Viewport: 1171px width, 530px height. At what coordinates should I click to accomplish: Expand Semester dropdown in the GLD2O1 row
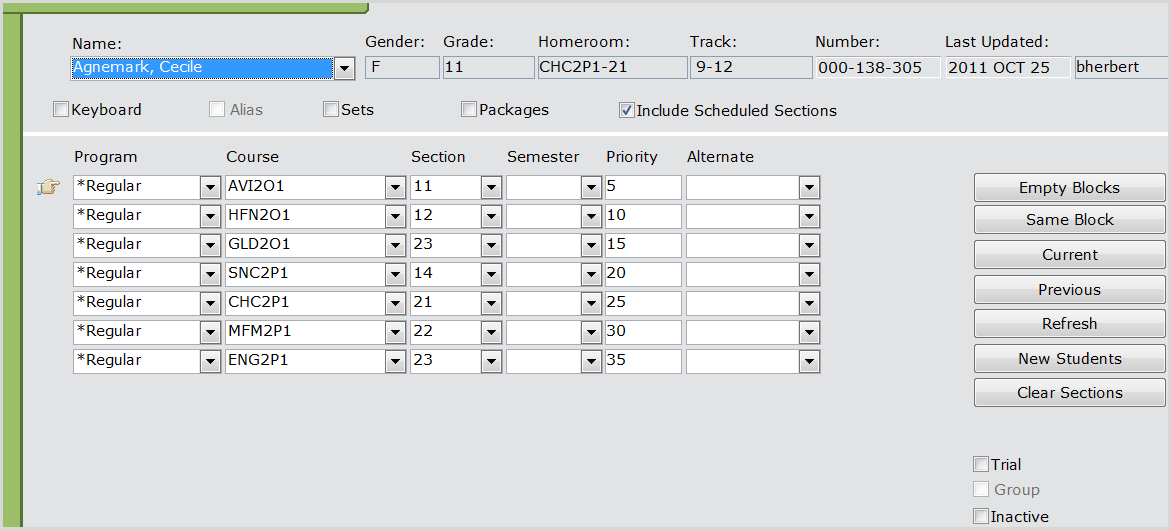coord(591,246)
